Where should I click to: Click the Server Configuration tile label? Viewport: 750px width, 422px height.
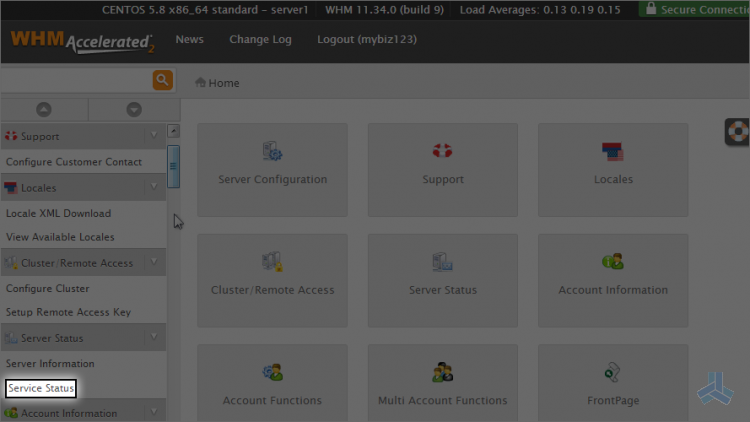273,179
